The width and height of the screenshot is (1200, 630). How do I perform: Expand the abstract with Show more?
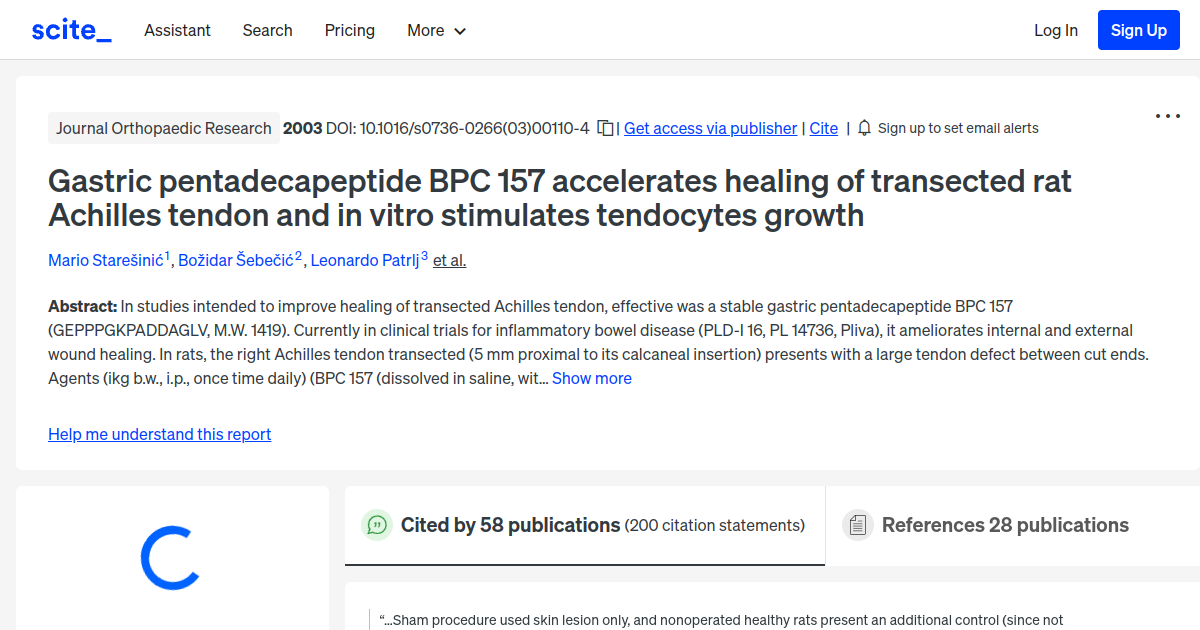[x=591, y=378]
